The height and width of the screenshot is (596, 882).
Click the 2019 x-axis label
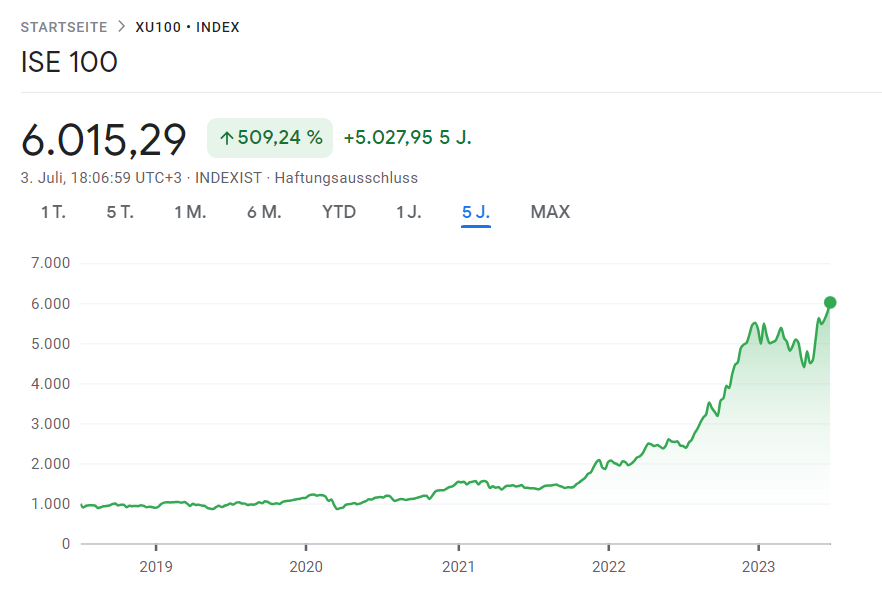point(156,566)
